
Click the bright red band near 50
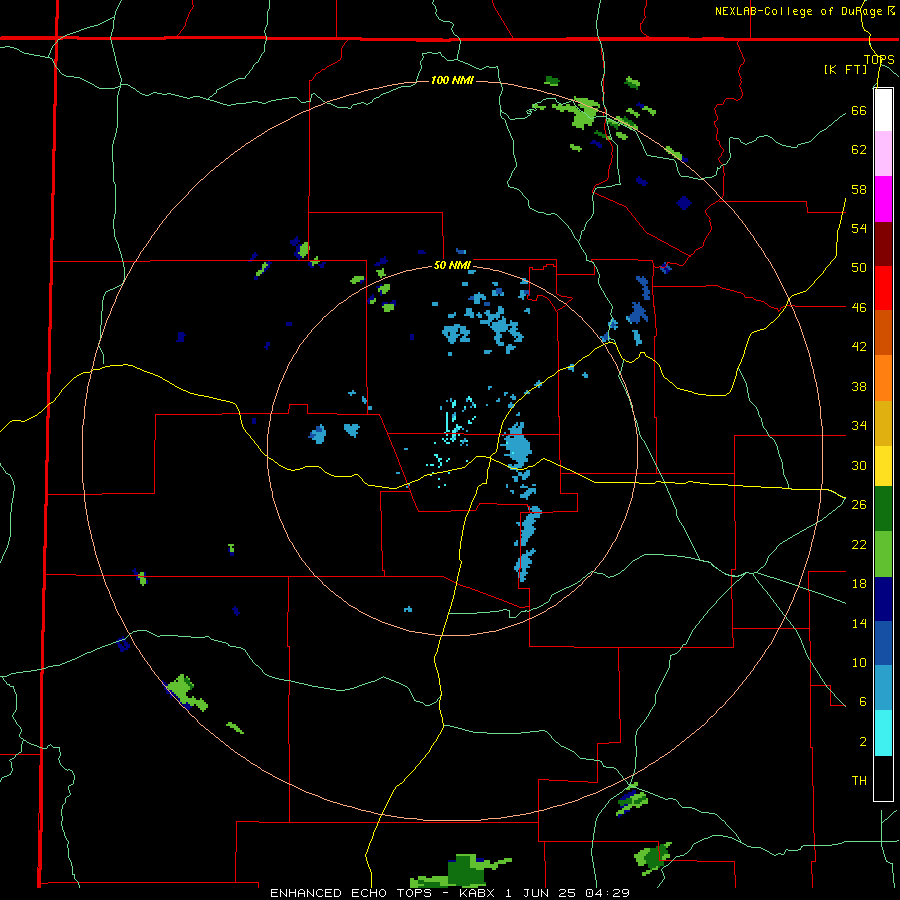tap(883, 288)
